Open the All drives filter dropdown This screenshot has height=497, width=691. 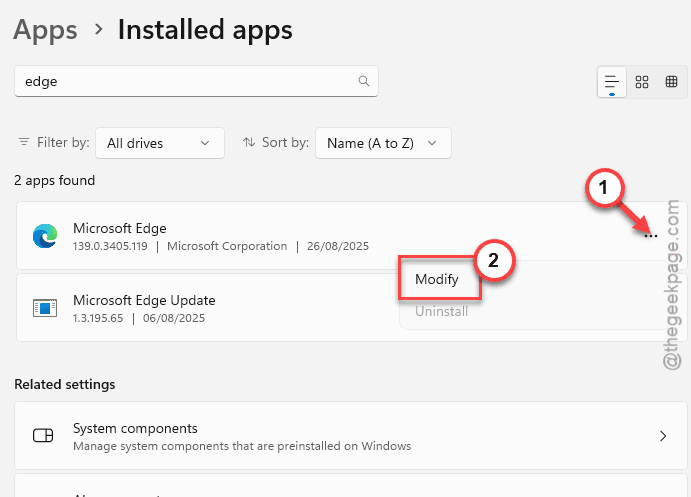(160, 143)
